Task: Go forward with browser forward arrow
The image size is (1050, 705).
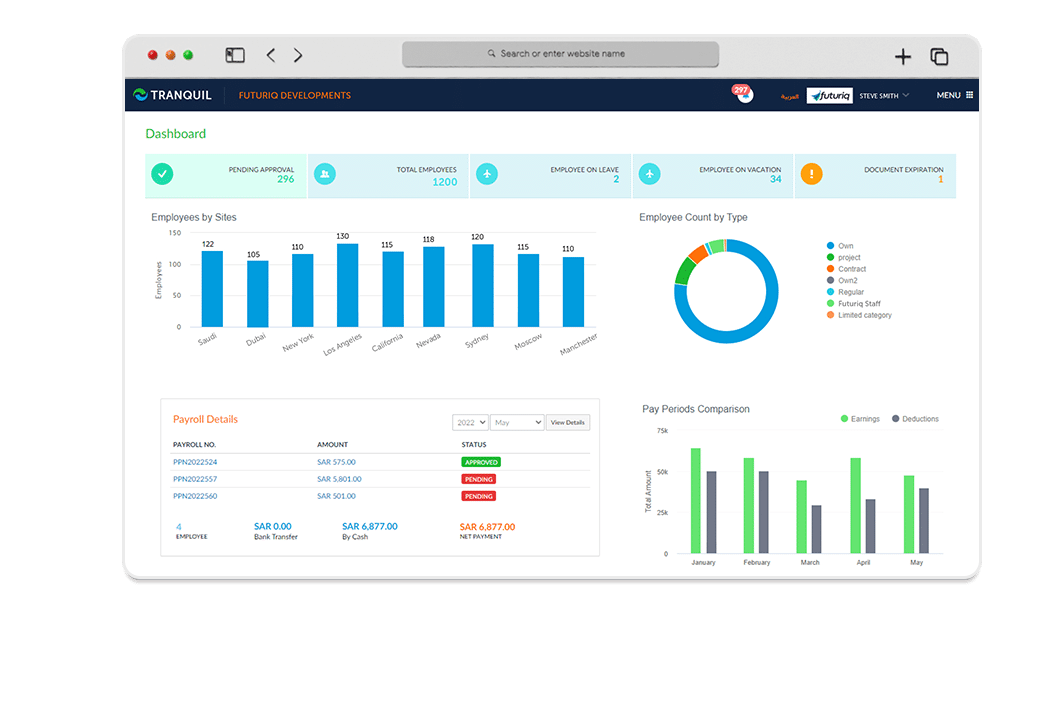Action: coord(298,55)
